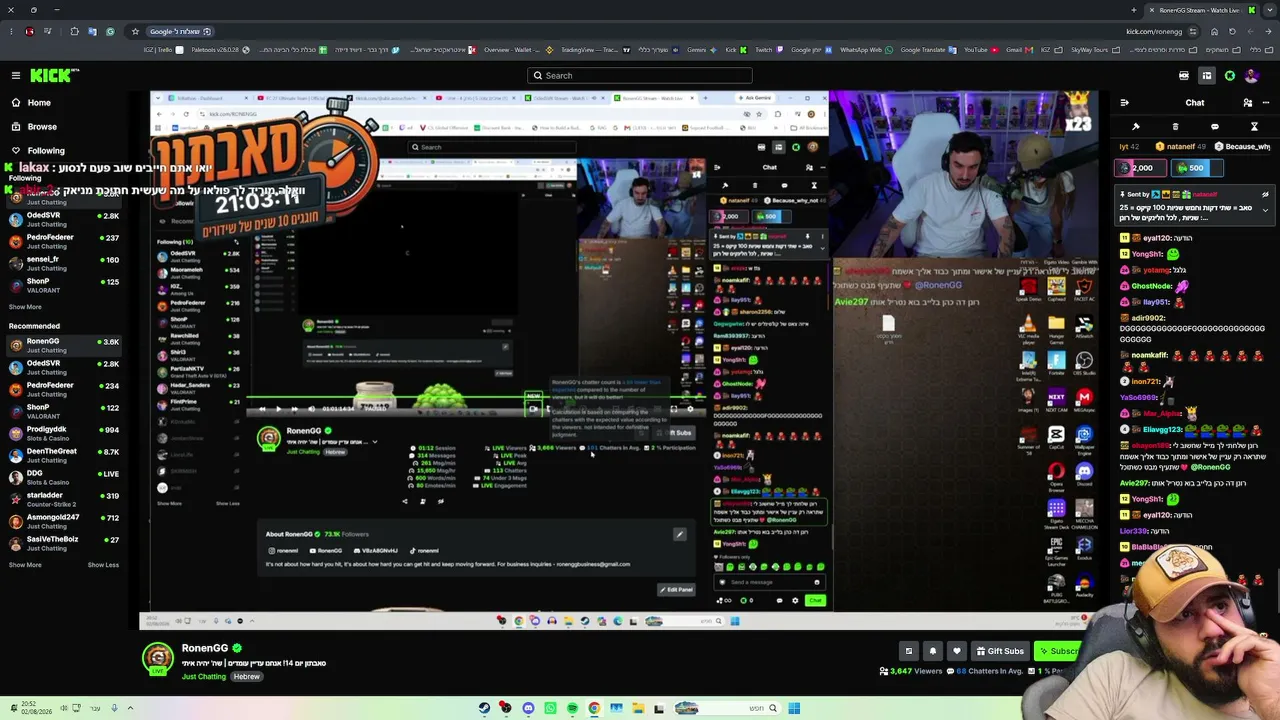The image size is (1280, 720).
Task: Open RonenGG channel avatar
Action: click(158, 657)
